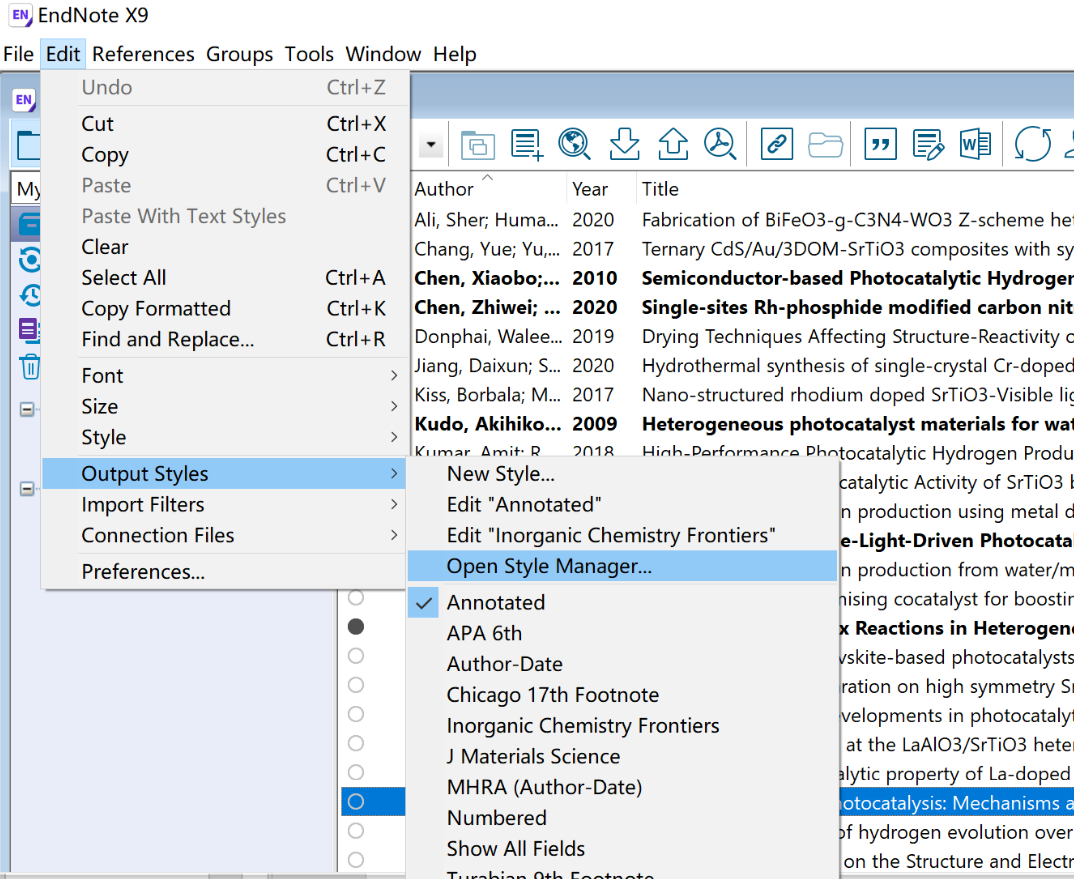Select the 'Kudo, Akihiko' 2009 reference row
This screenshot has width=1074, height=879.
tap(742, 424)
